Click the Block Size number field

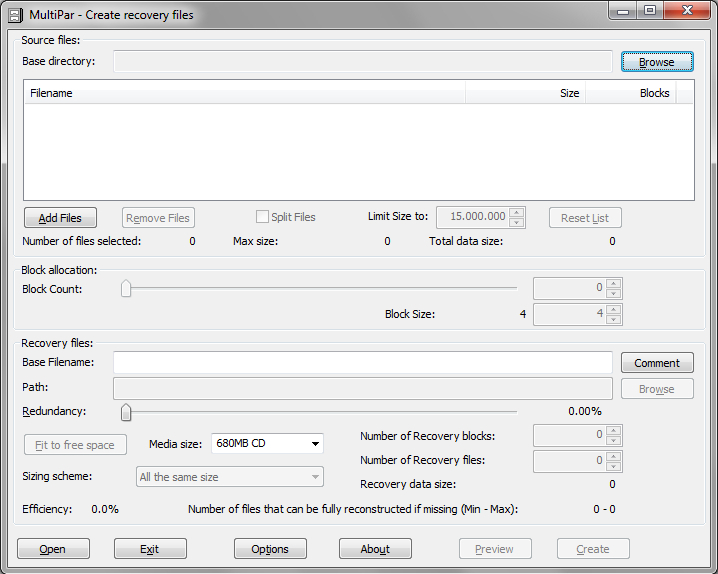point(569,314)
